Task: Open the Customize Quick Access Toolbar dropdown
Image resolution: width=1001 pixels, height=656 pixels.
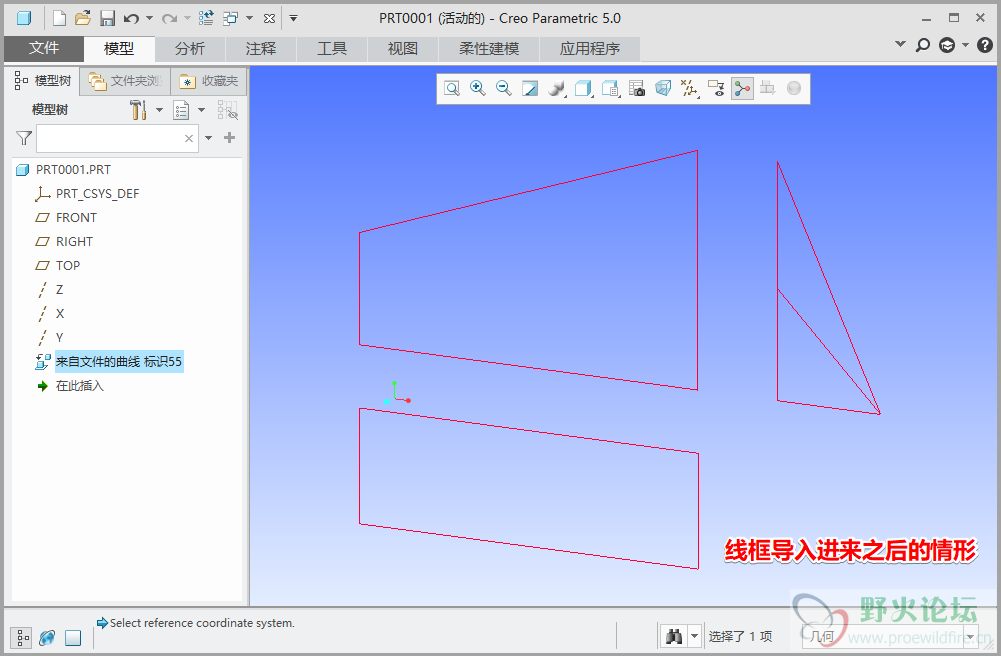Action: [293, 18]
